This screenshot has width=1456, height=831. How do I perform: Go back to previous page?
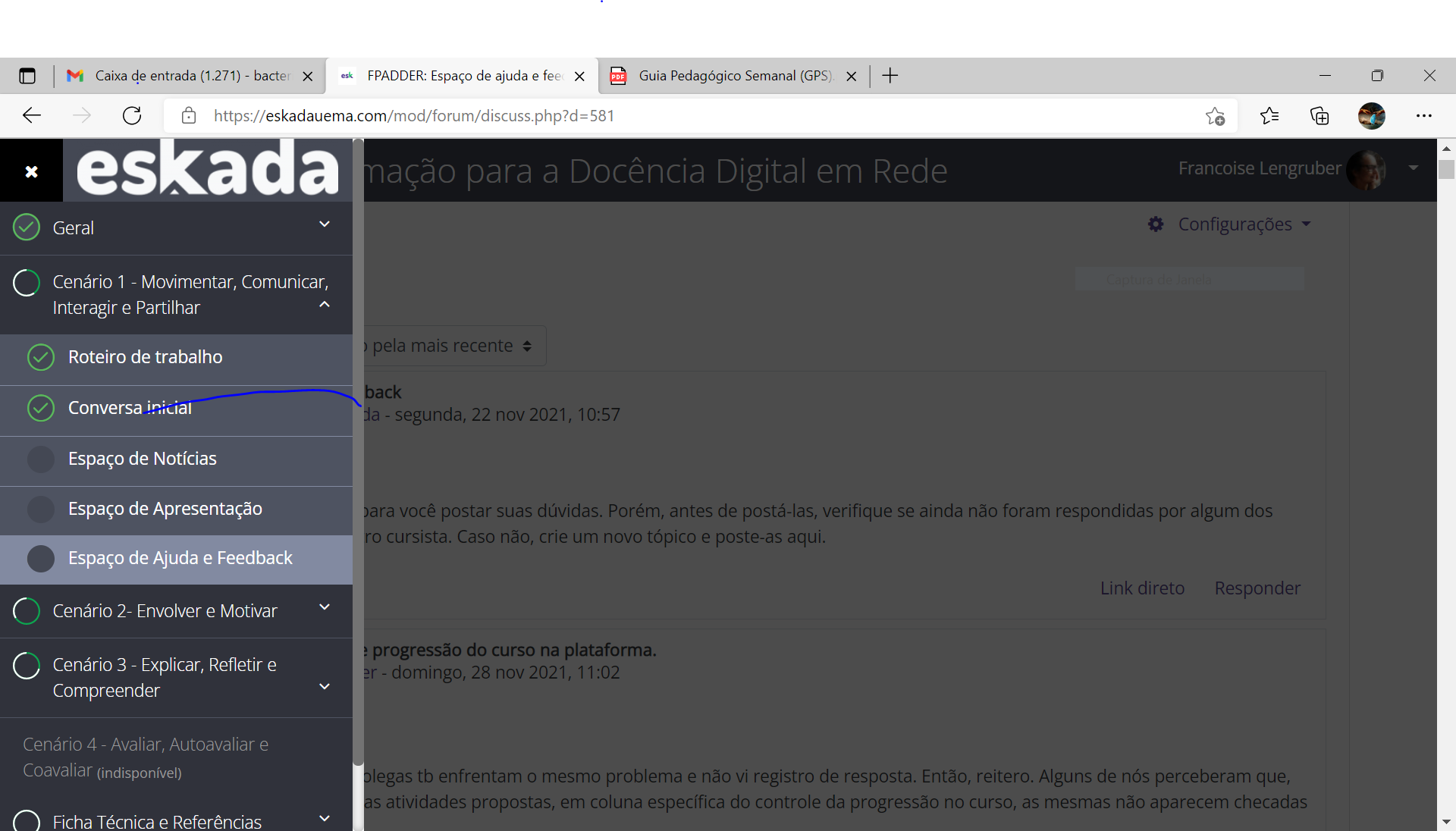pyautogui.click(x=32, y=116)
